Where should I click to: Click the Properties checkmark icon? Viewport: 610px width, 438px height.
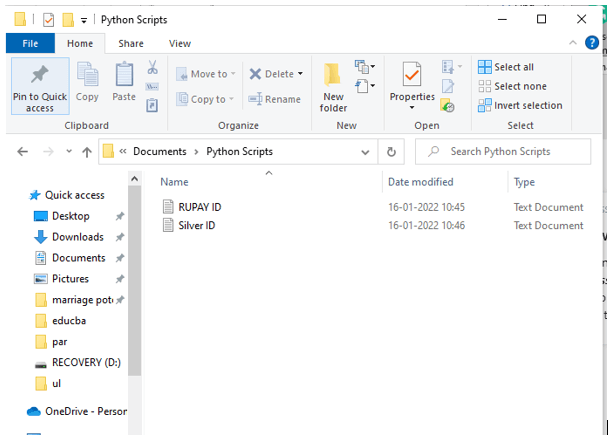coord(412,74)
